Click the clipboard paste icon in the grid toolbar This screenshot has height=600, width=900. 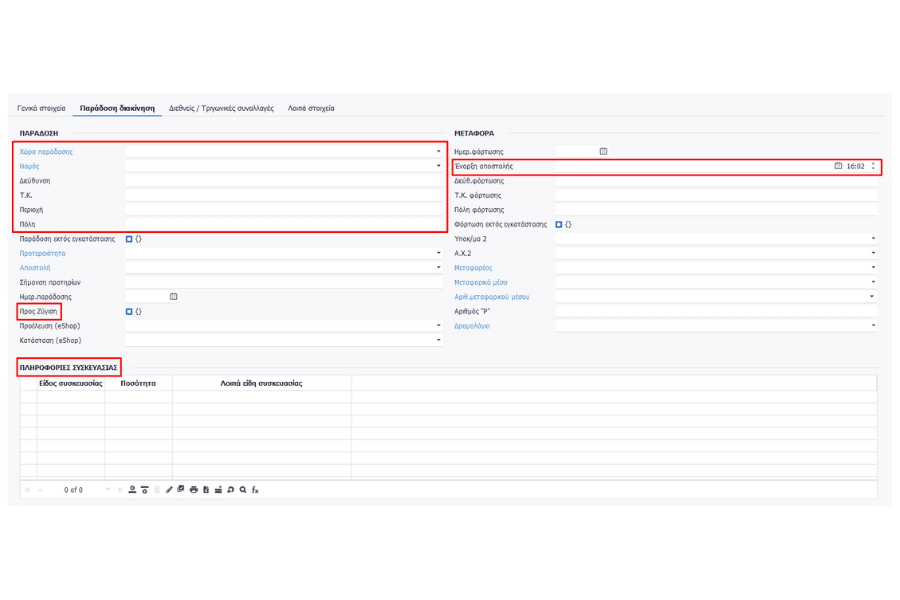[x=206, y=490]
